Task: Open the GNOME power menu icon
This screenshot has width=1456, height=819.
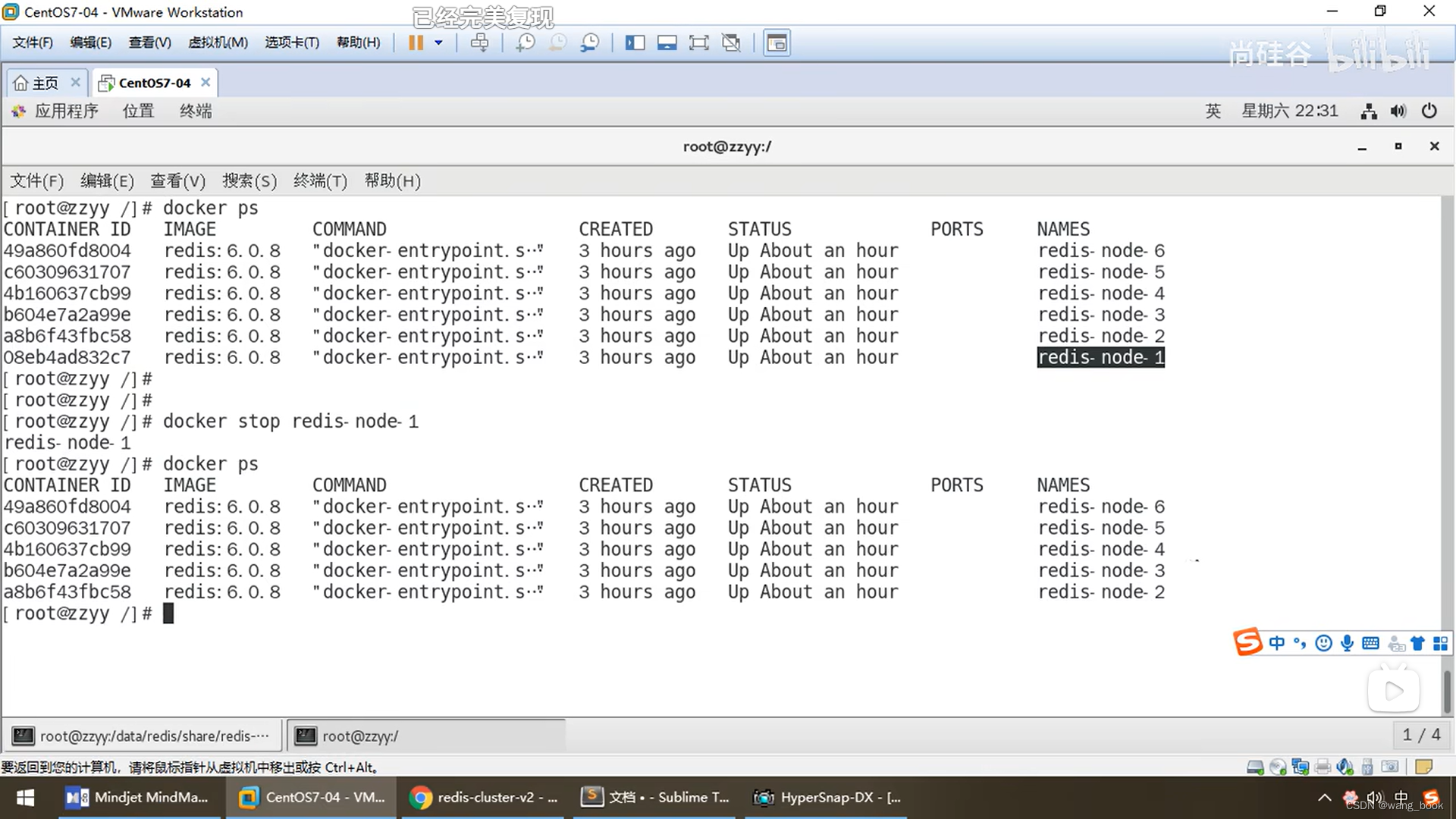Action: point(1429,111)
